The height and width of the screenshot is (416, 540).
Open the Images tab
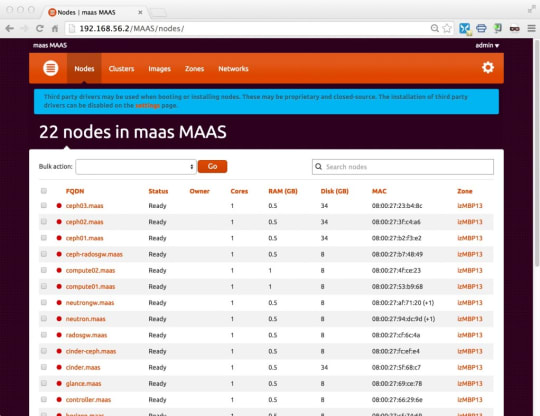pos(159,69)
